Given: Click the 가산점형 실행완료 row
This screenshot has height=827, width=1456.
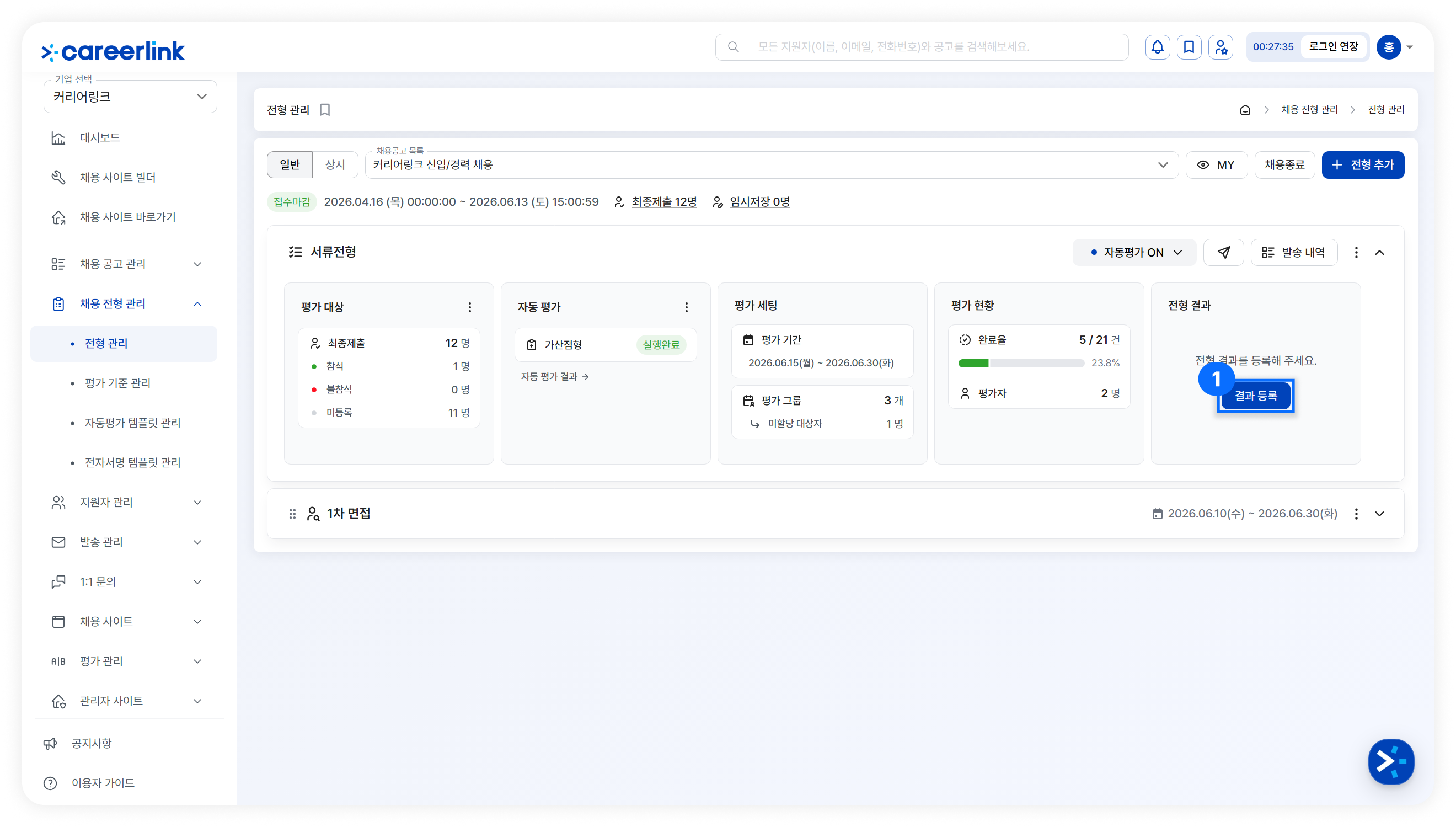Looking at the screenshot, I should tap(605, 345).
